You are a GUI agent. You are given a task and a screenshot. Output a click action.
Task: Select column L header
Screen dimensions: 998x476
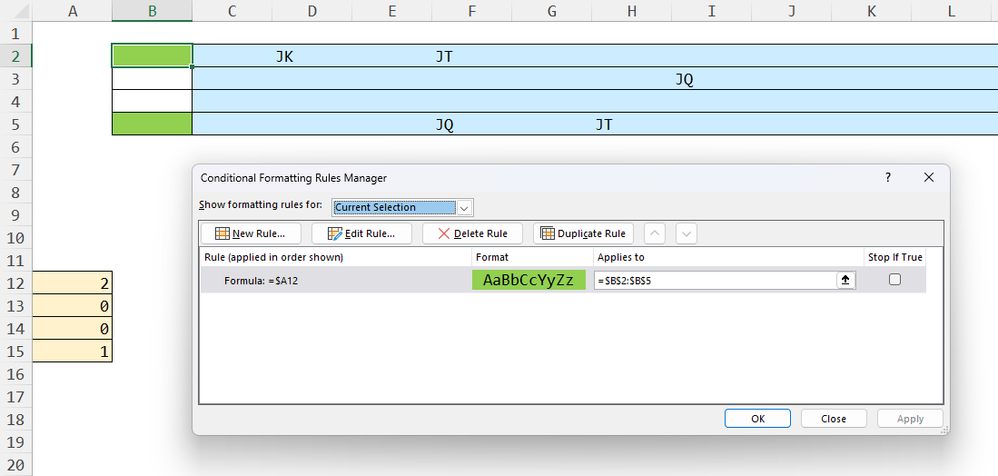tap(951, 10)
